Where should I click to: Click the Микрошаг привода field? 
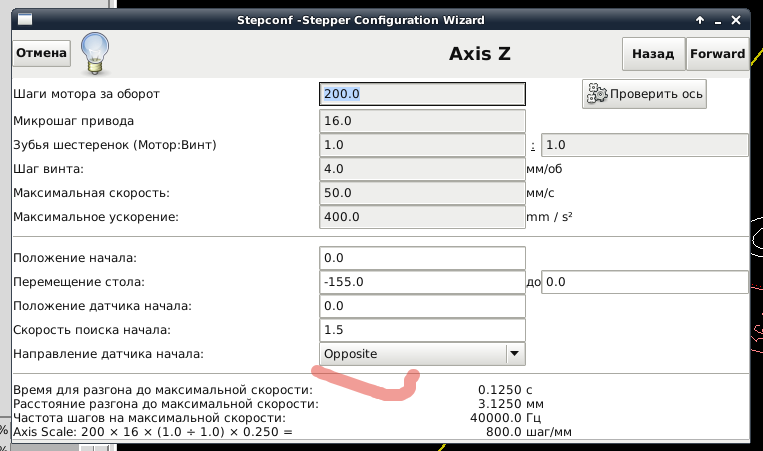[422, 121]
